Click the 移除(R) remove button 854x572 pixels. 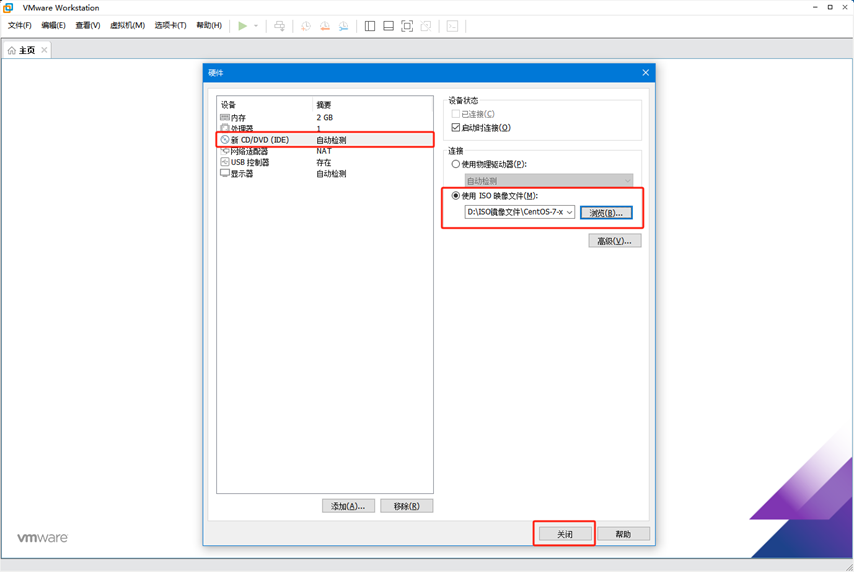coord(407,506)
